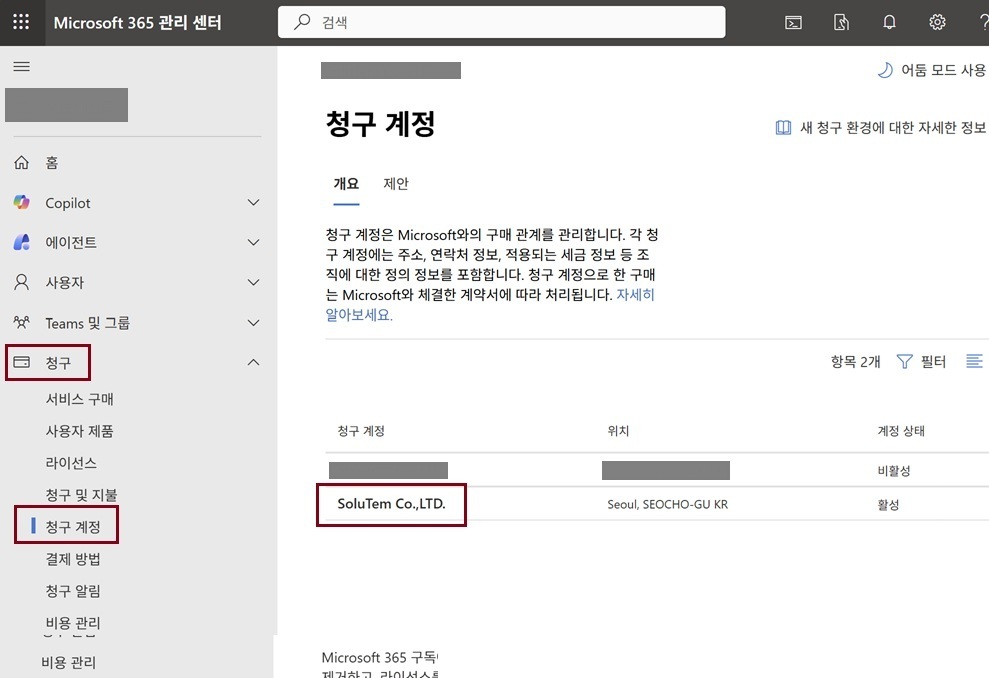Open 청구 알림 in sidebar

73,591
